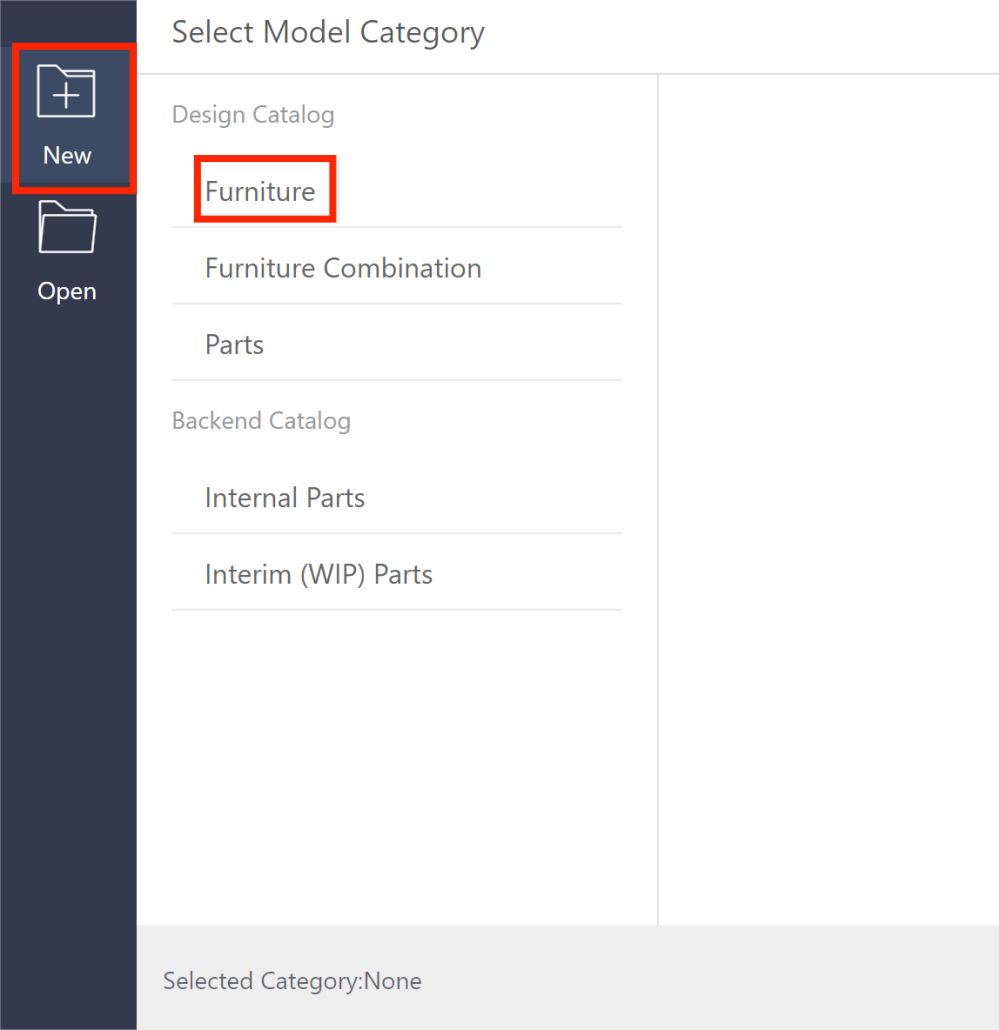Screen dimensions: 999x1030
Task: Click the Open folder icon
Action: [x=67, y=227]
